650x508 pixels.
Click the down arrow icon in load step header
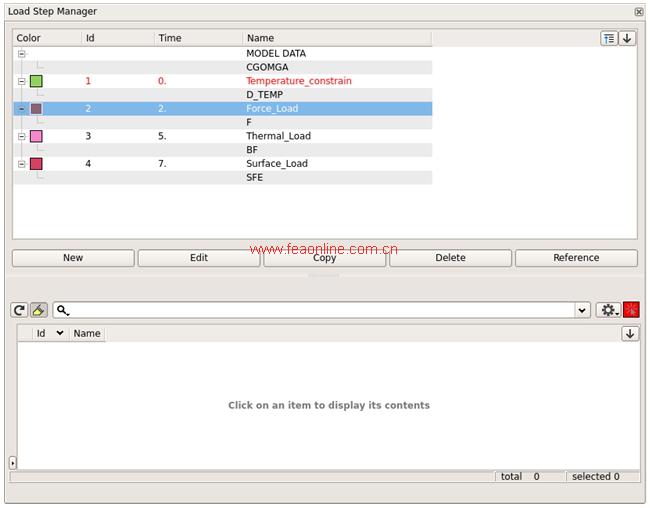point(627,38)
